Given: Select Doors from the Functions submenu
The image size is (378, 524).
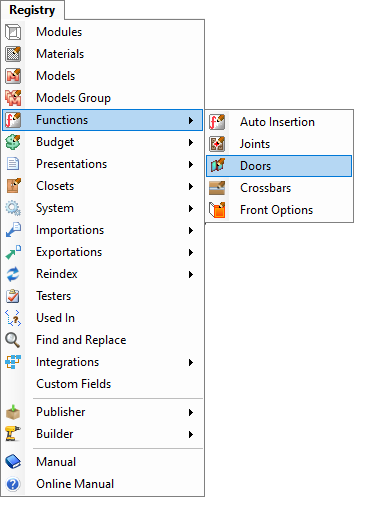Looking at the screenshot, I should point(279,166).
